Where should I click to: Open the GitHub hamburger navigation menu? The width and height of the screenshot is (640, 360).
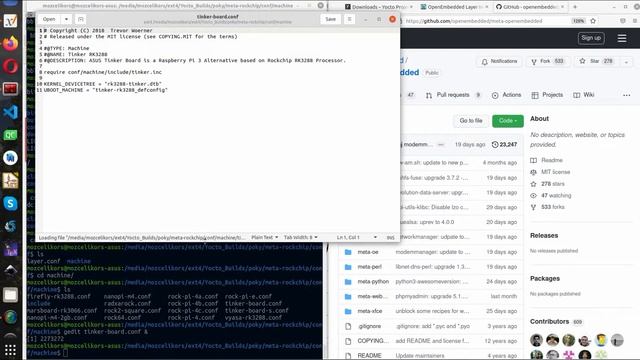point(622,38)
